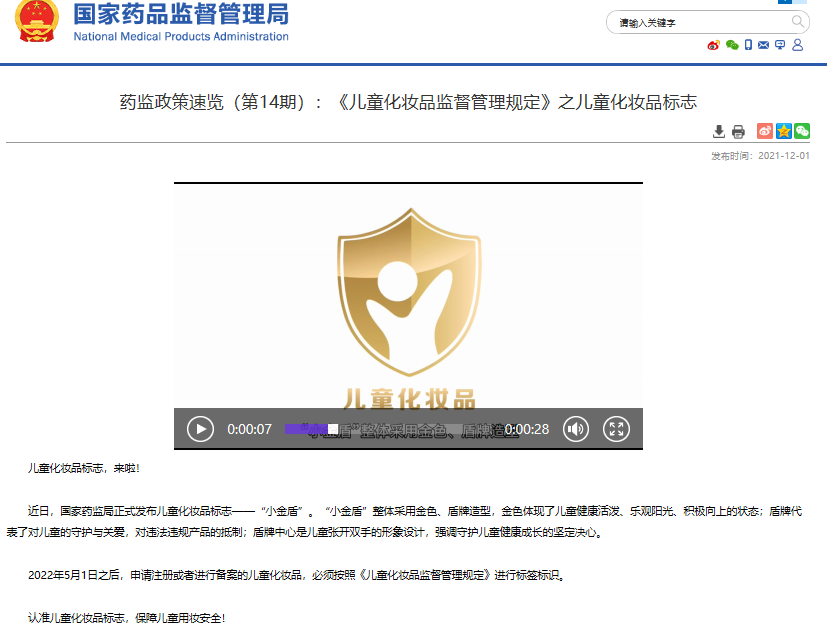Download the article using download icon
The height and width of the screenshot is (629, 827).
[719, 132]
